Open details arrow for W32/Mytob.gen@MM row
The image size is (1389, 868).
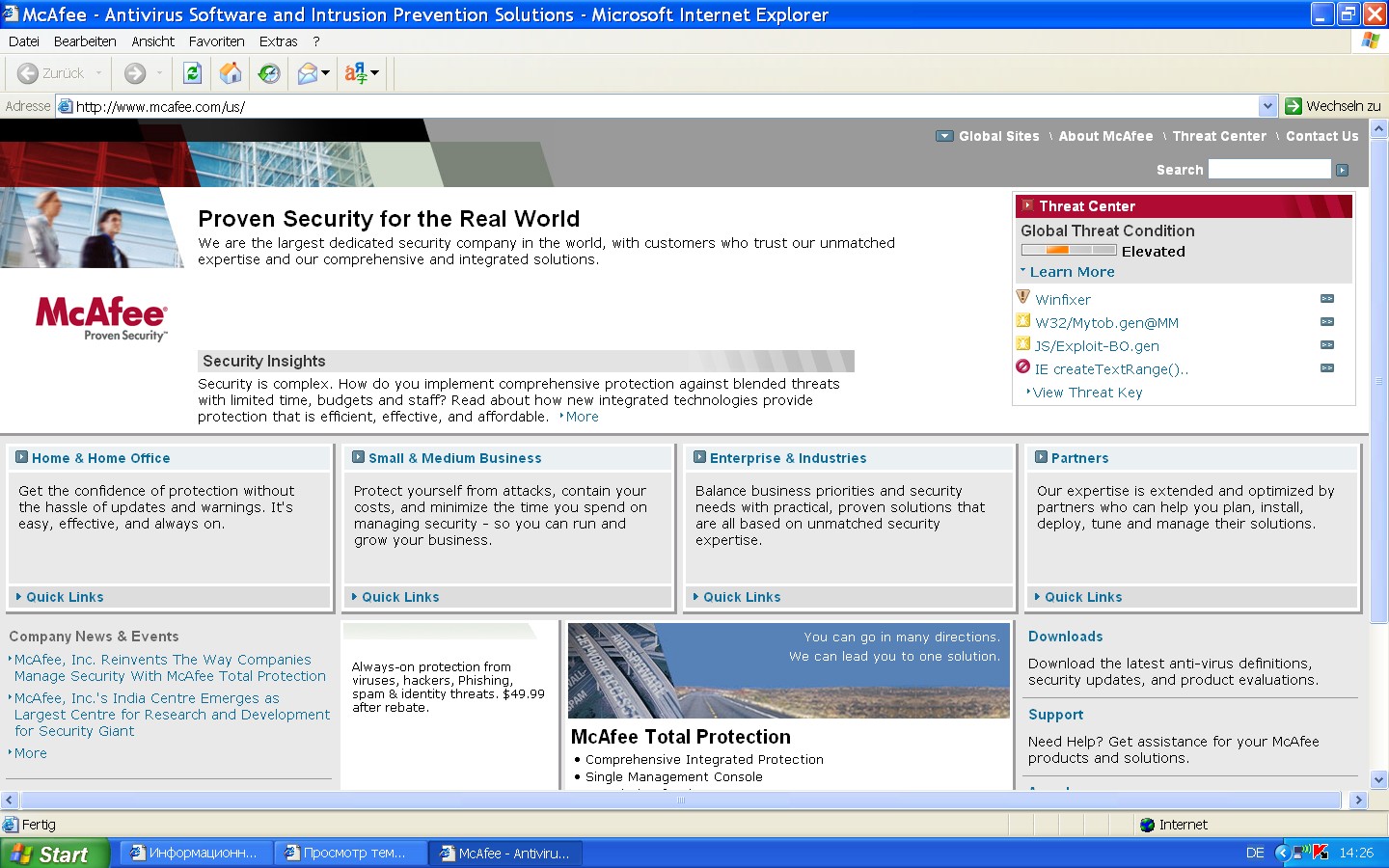coord(1327,322)
